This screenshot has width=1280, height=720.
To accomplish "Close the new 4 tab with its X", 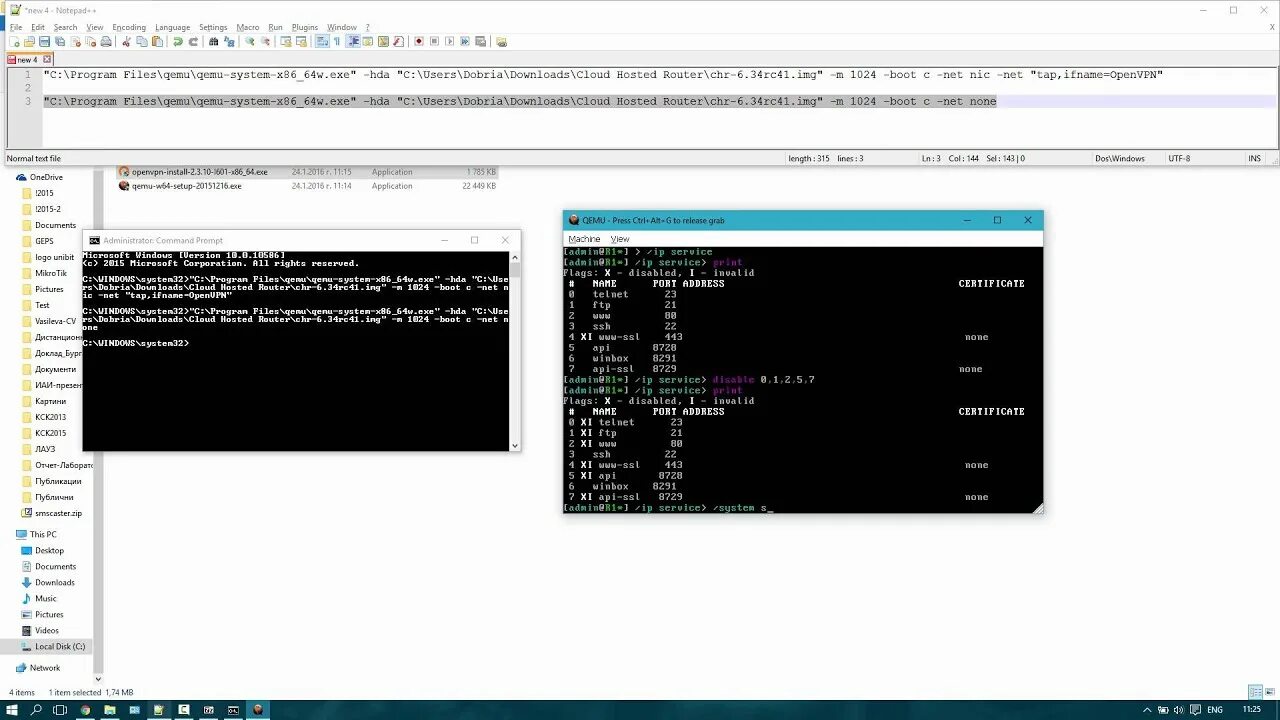I will point(45,60).
